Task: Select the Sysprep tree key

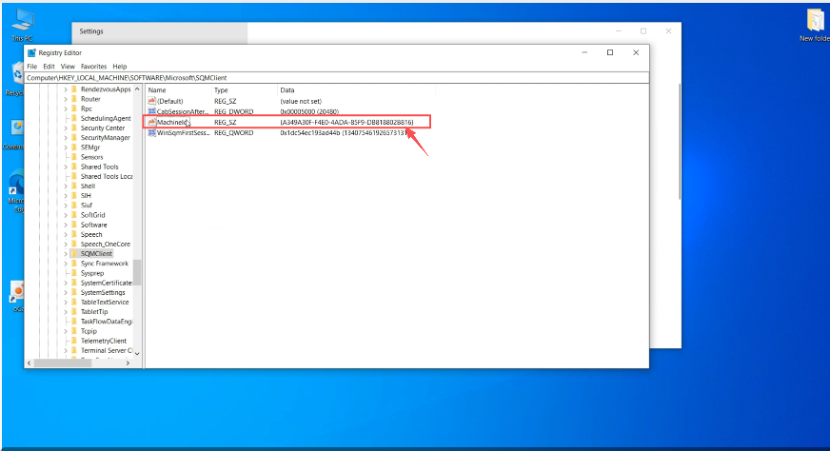Action: click(x=92, y=273)
